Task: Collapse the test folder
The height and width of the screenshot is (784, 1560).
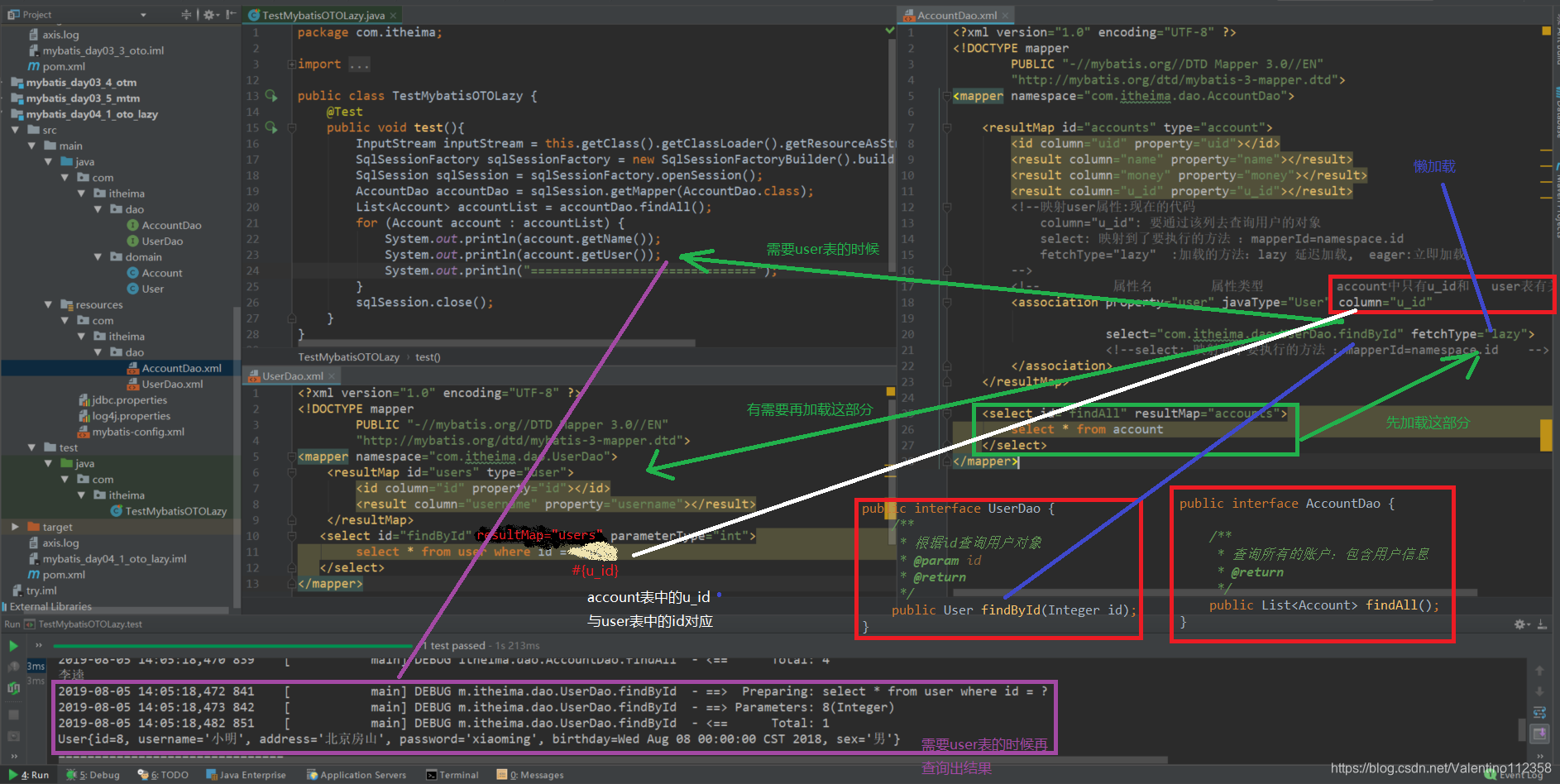Action: [32, 447]
